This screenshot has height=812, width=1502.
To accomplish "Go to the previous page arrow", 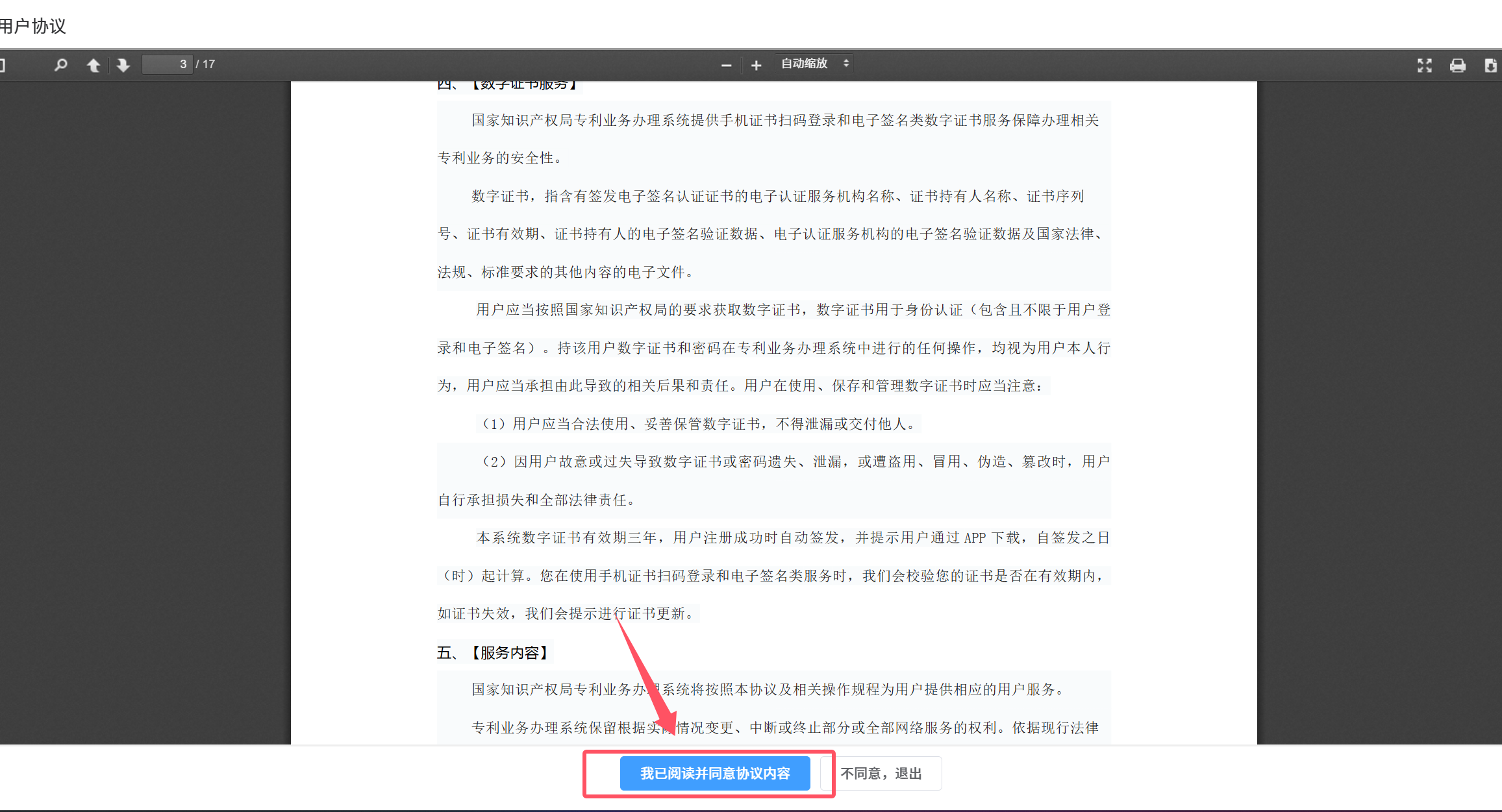I will [x=94, y=65].
